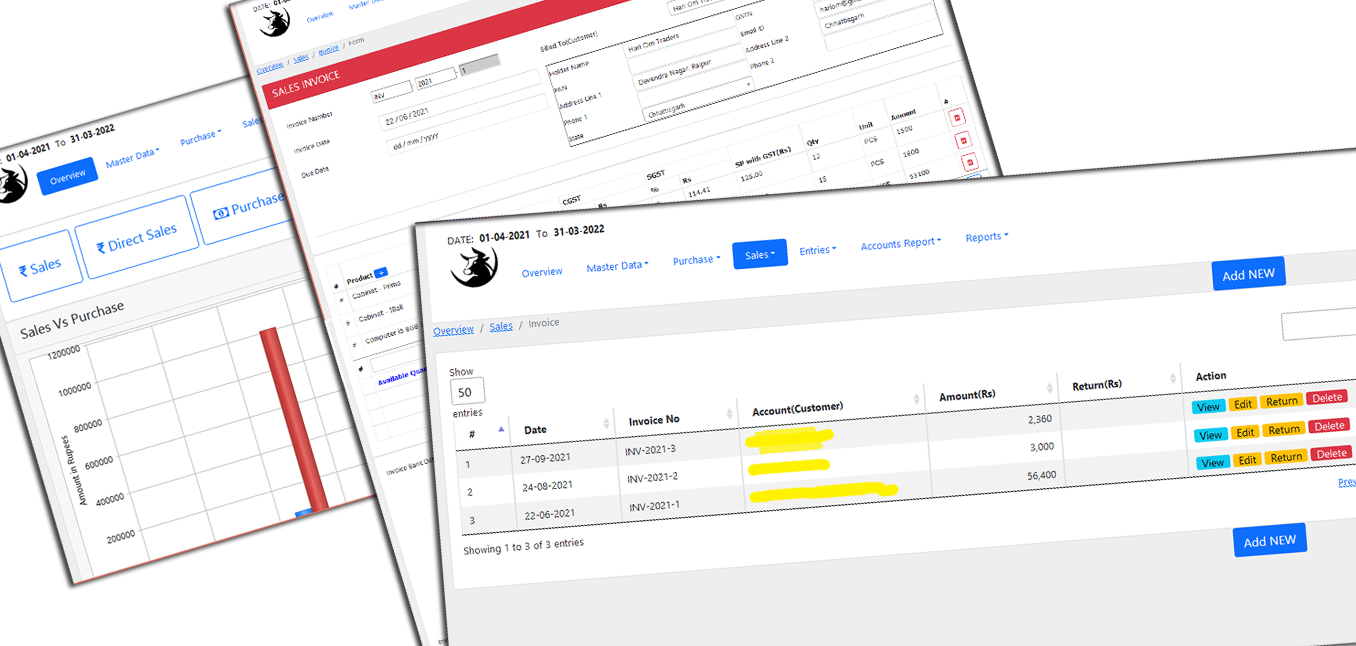The image size is (1356, 646).
Task: Click the Sales breadcrumb link above the invoice table
Action: (x=501, y=326)
